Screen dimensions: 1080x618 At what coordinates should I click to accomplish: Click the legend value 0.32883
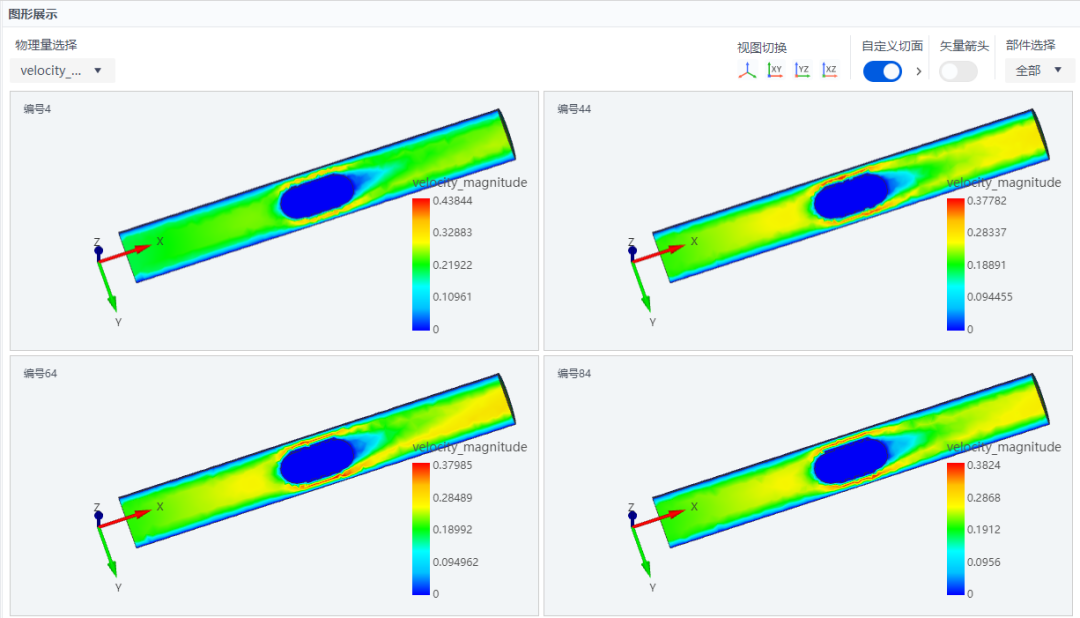click(453, 232)
